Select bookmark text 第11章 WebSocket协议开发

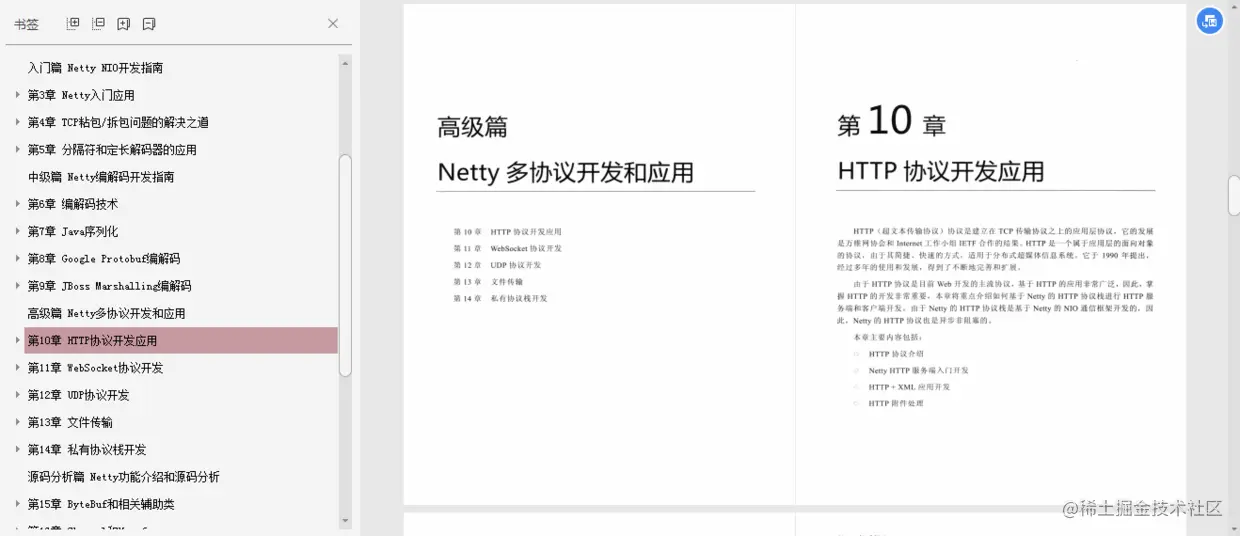pos(95,367)
